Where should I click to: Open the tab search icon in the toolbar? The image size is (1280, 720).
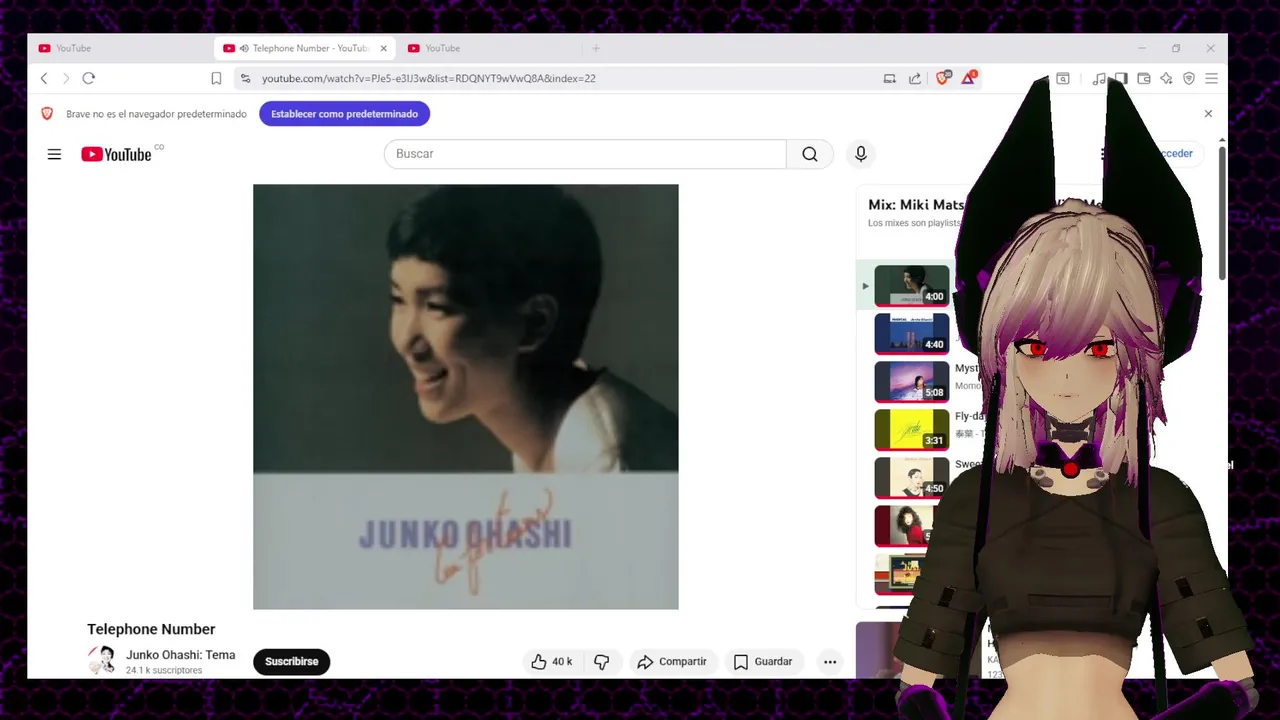(x=1063, y=78)
